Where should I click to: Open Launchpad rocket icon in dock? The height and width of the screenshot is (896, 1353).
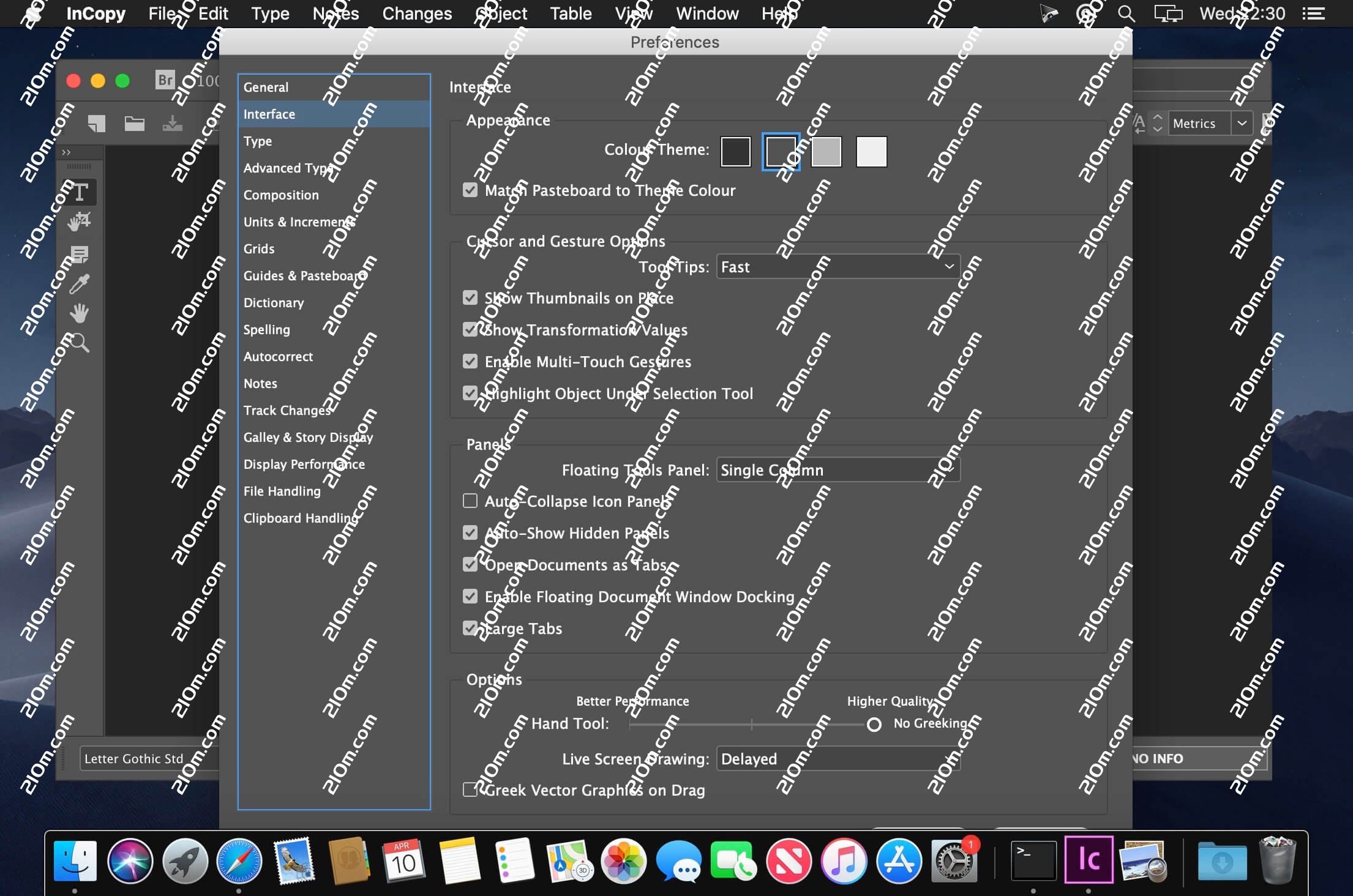coord(185,861)
